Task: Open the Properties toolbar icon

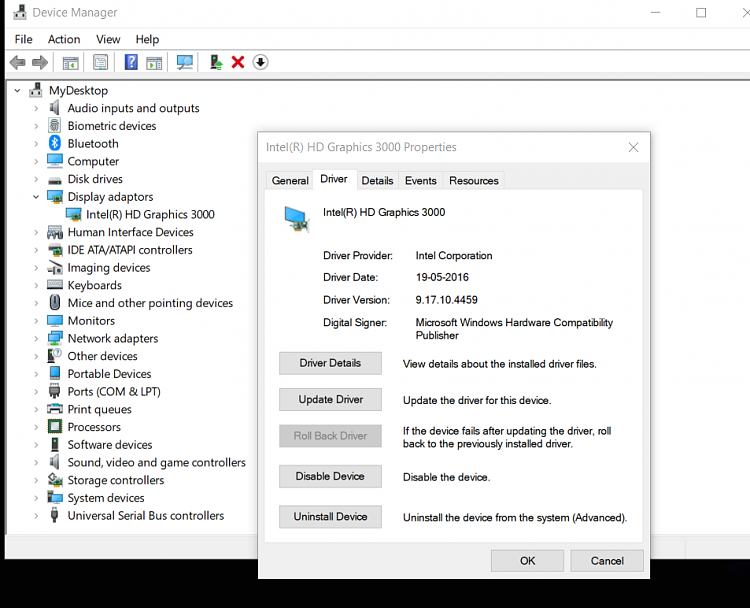Action: click(x=100, y=62)
